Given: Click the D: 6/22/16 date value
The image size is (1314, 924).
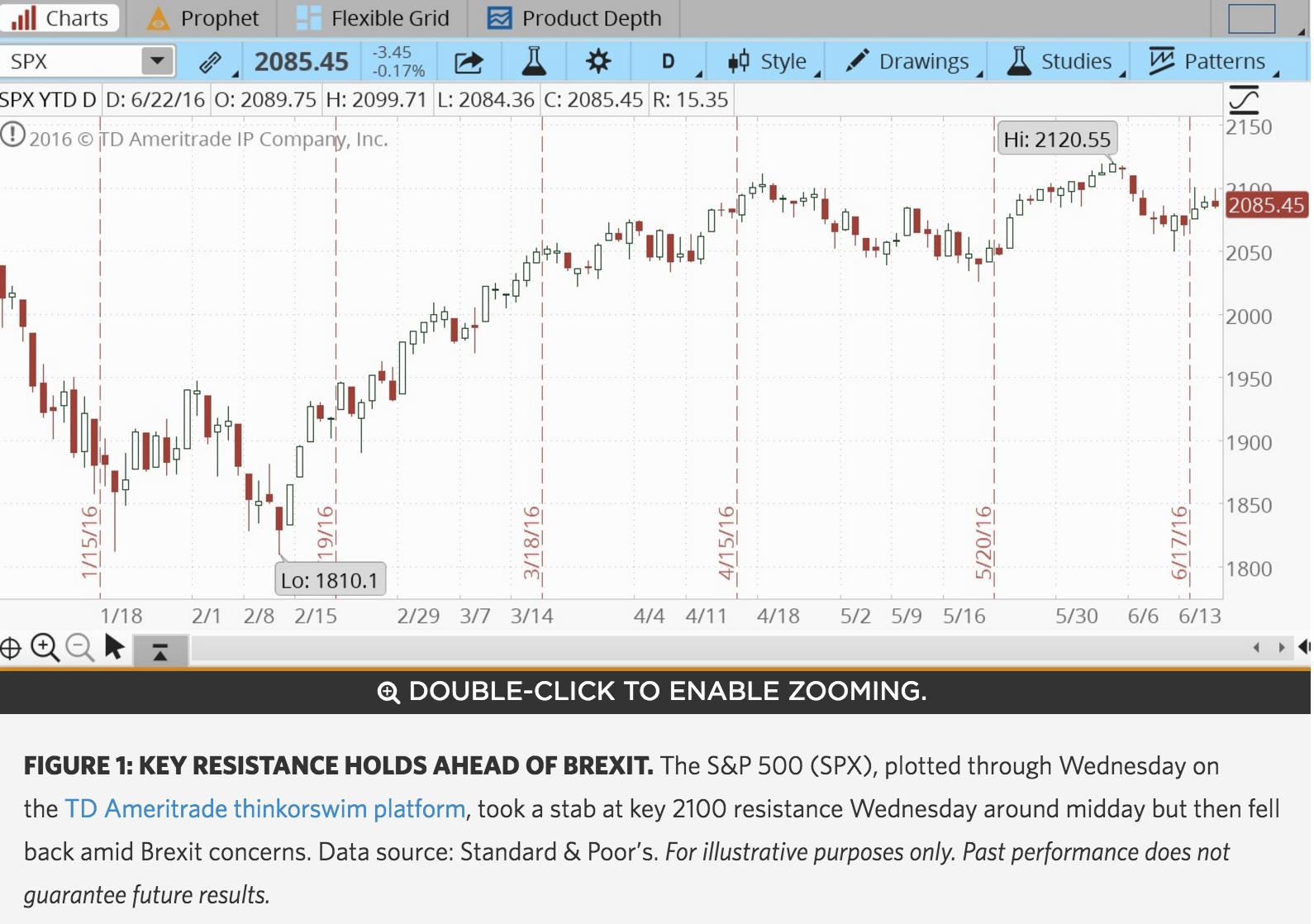Looking at the screenshot, I should [x=155, y=100].
